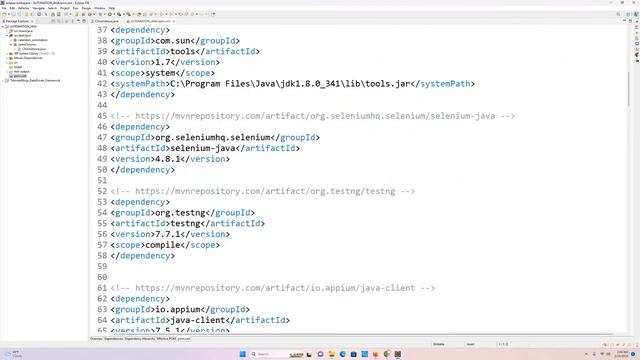
Task: Select the active perspective icon at the top right
Action: pos(636,14)
